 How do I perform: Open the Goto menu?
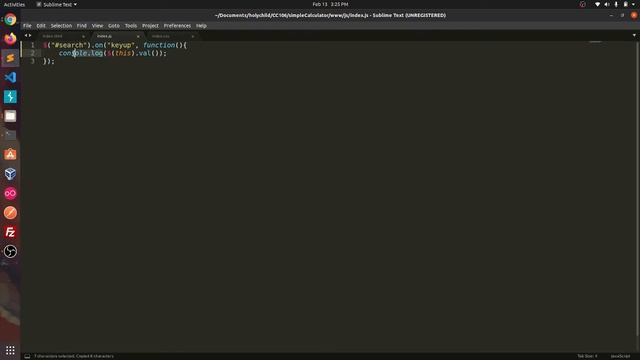tap(113, 25)
